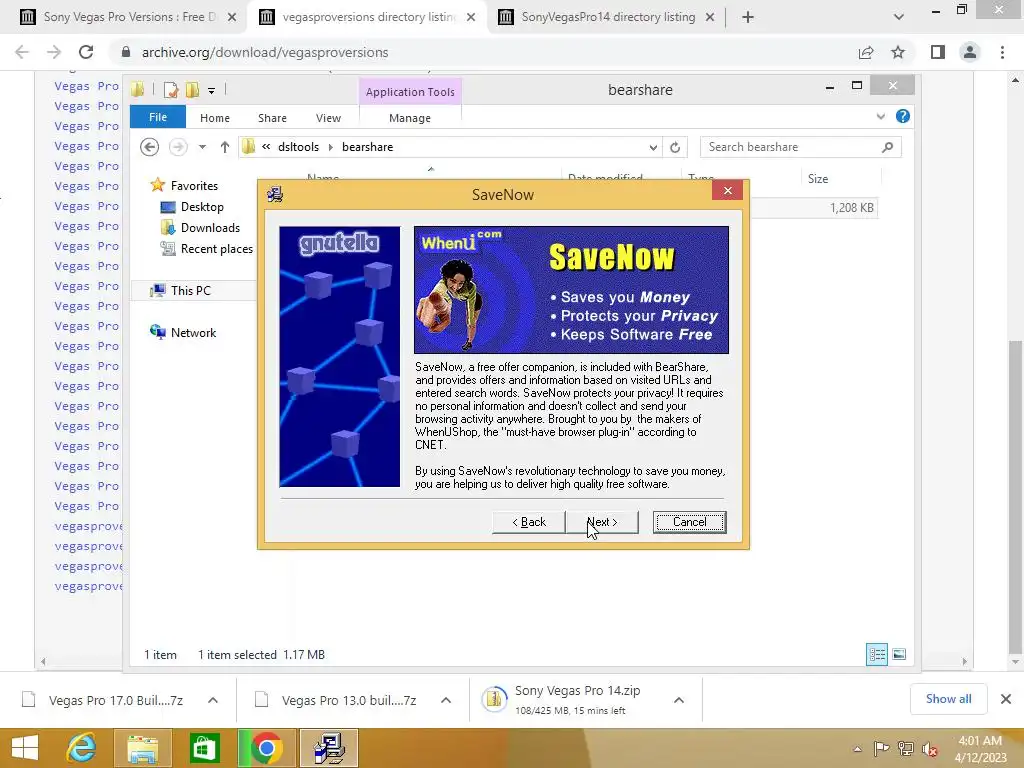Screen dimensions: 1024x768
Task: Select This PC in navigation pane
Action: pos(190,290)
